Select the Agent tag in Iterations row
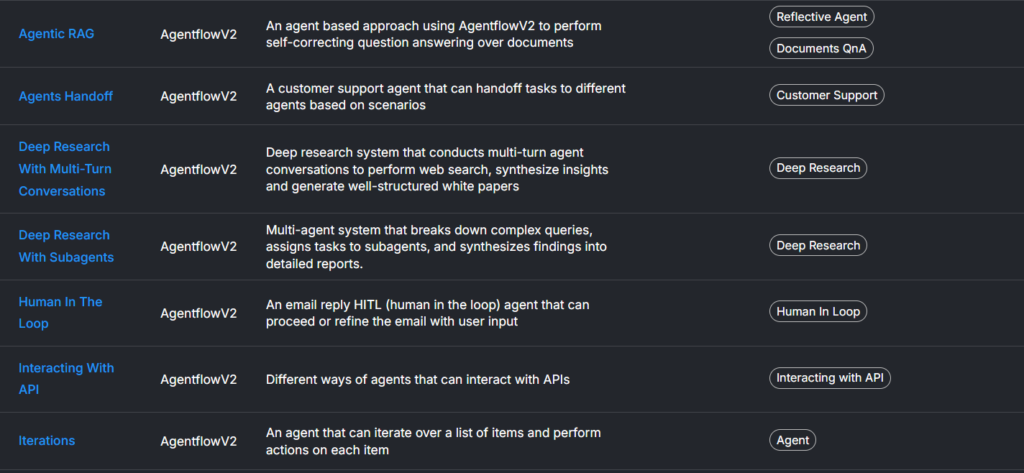 (x=793, y=440)
